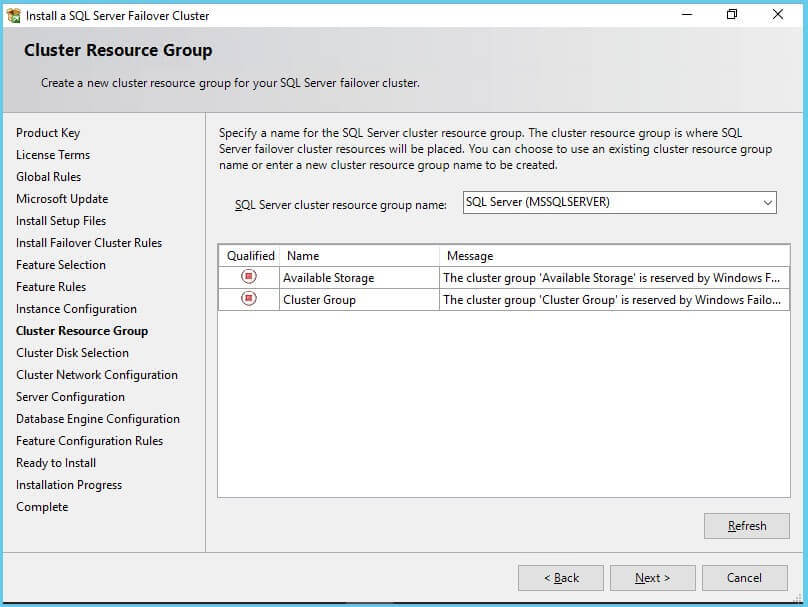The height and width of the screenshot is (607, 808).
Task: Select Instance Configuration in the step list
Action: pos(76,309)
